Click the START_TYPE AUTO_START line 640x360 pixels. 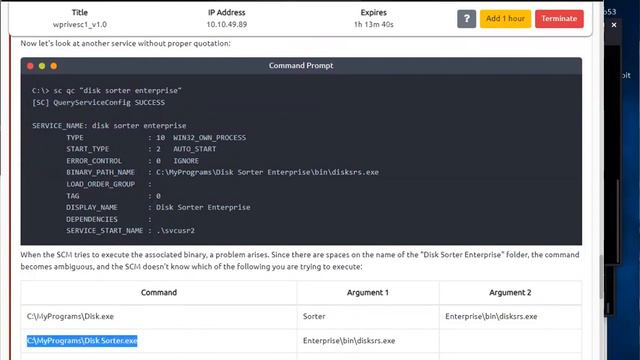click(x=141, y=149)
